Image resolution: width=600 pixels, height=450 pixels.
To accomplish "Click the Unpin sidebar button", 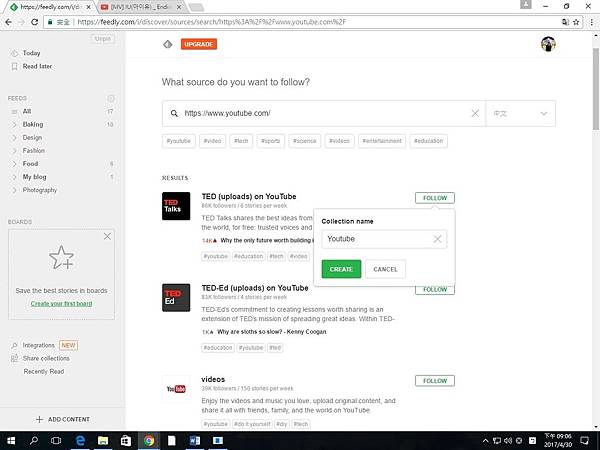I will pyautogui.click(x=103, y=39).
